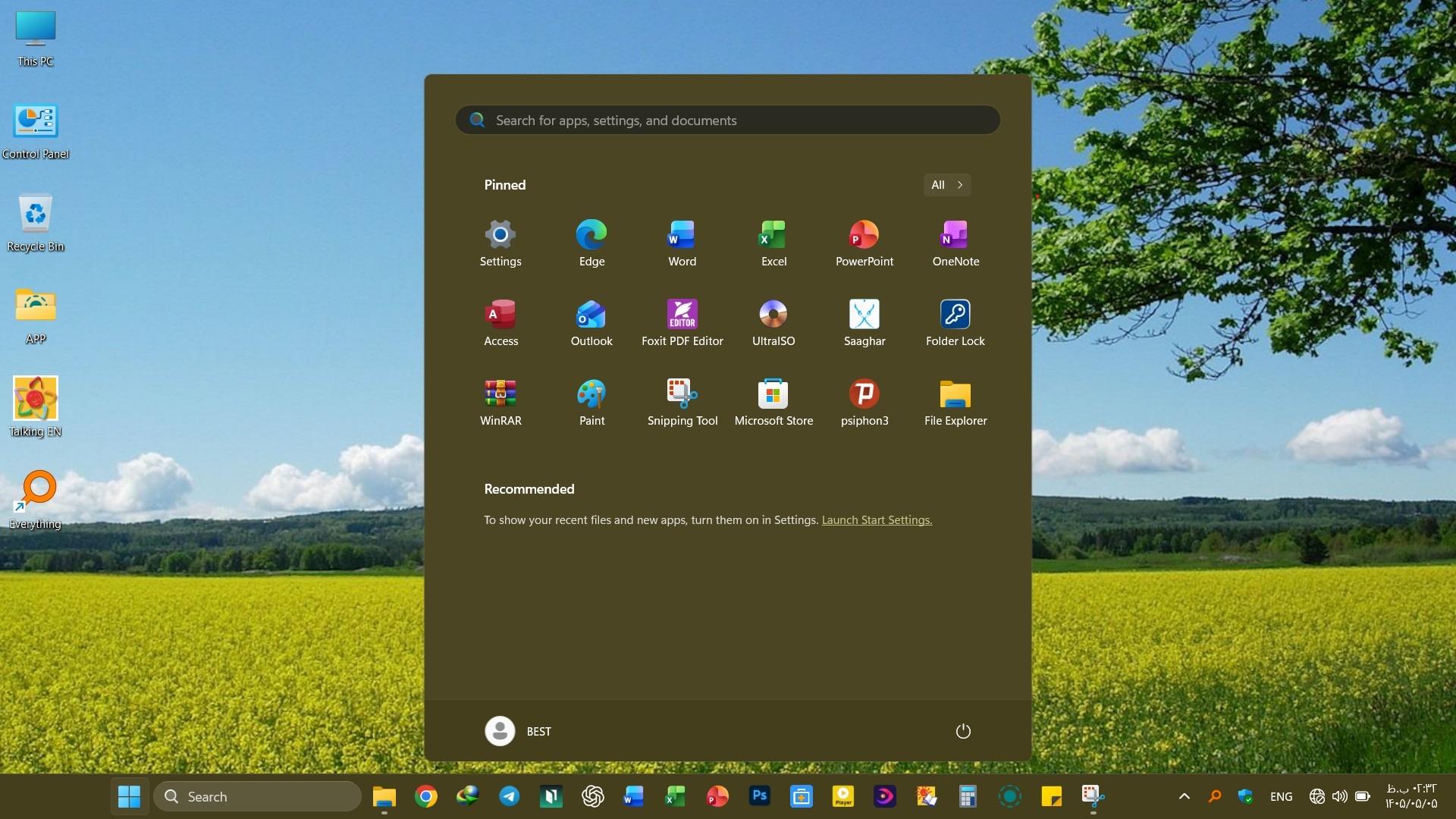Open ChatGPT from the taskbar
1456x819 pixels.
point(593,796)
